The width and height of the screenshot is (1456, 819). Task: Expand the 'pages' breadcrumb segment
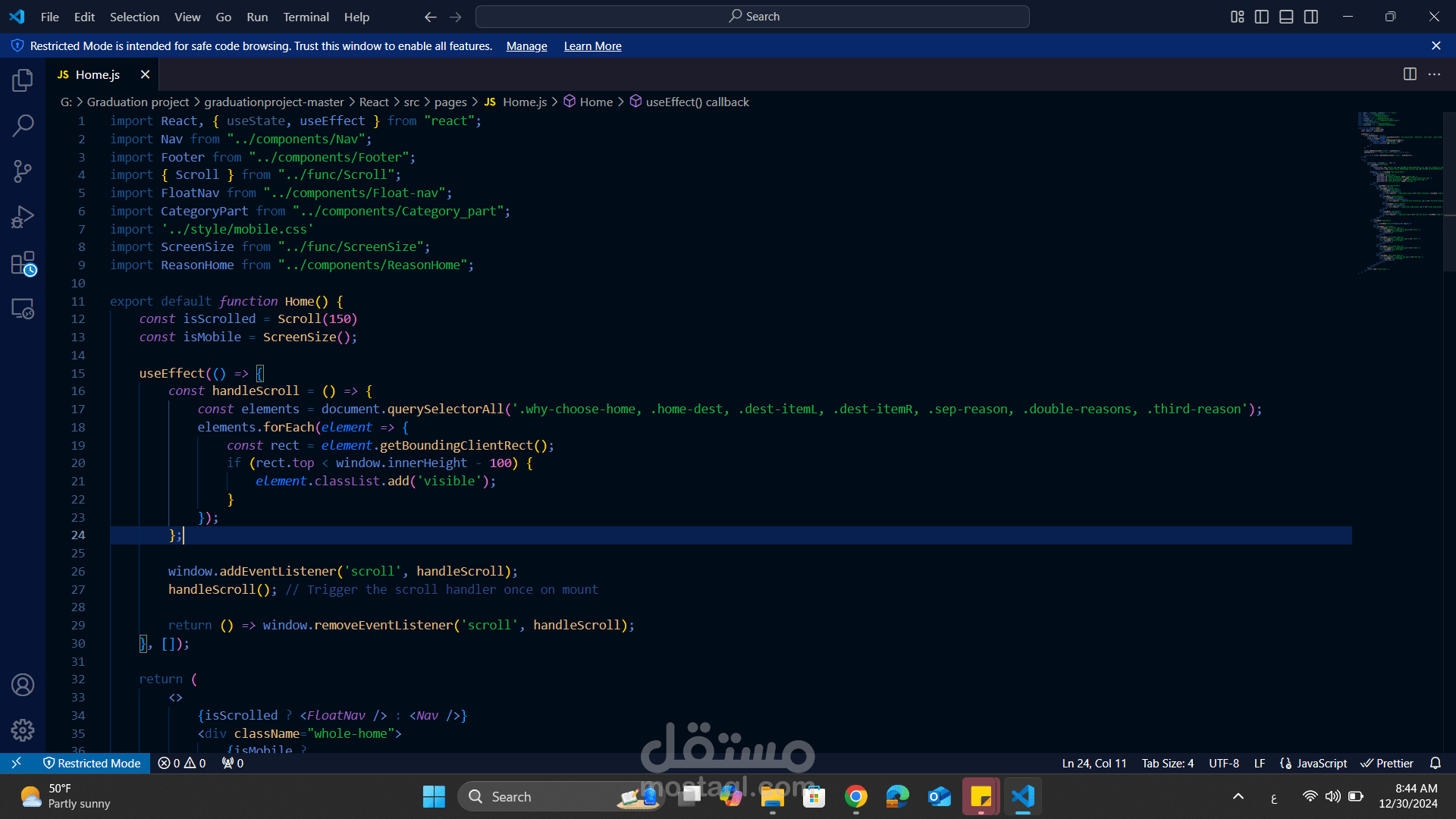[450, 102]
